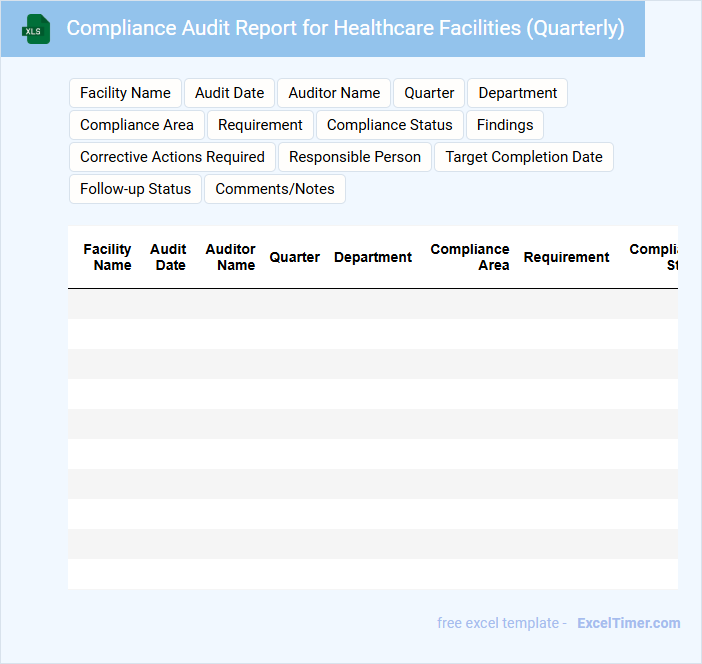Click the Follow-up Status tag
Screen dimensions: 702x664
pyautogui.click(x=135, y=189)
